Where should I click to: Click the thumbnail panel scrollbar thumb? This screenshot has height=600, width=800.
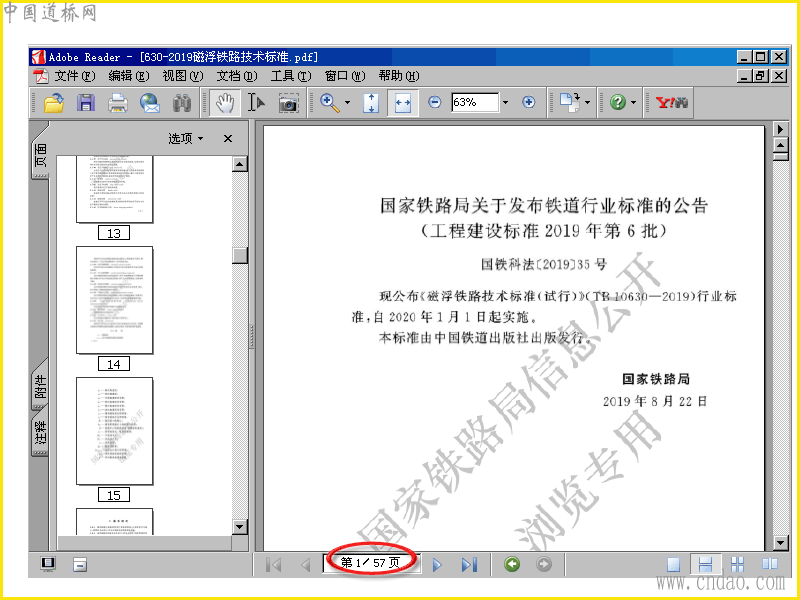240,255
